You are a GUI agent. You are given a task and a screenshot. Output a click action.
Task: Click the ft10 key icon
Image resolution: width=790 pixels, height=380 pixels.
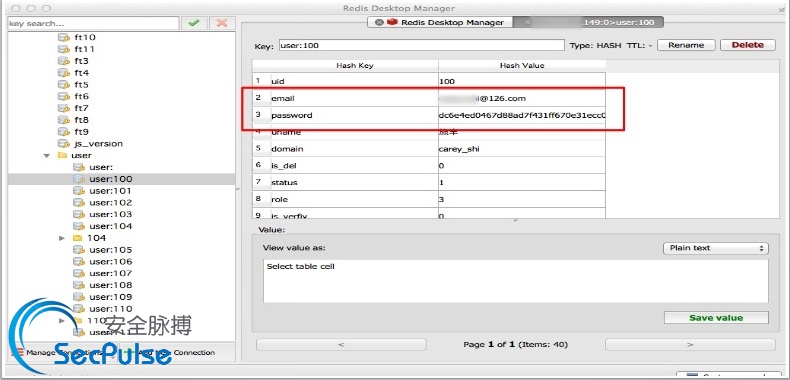click(64, 37)
